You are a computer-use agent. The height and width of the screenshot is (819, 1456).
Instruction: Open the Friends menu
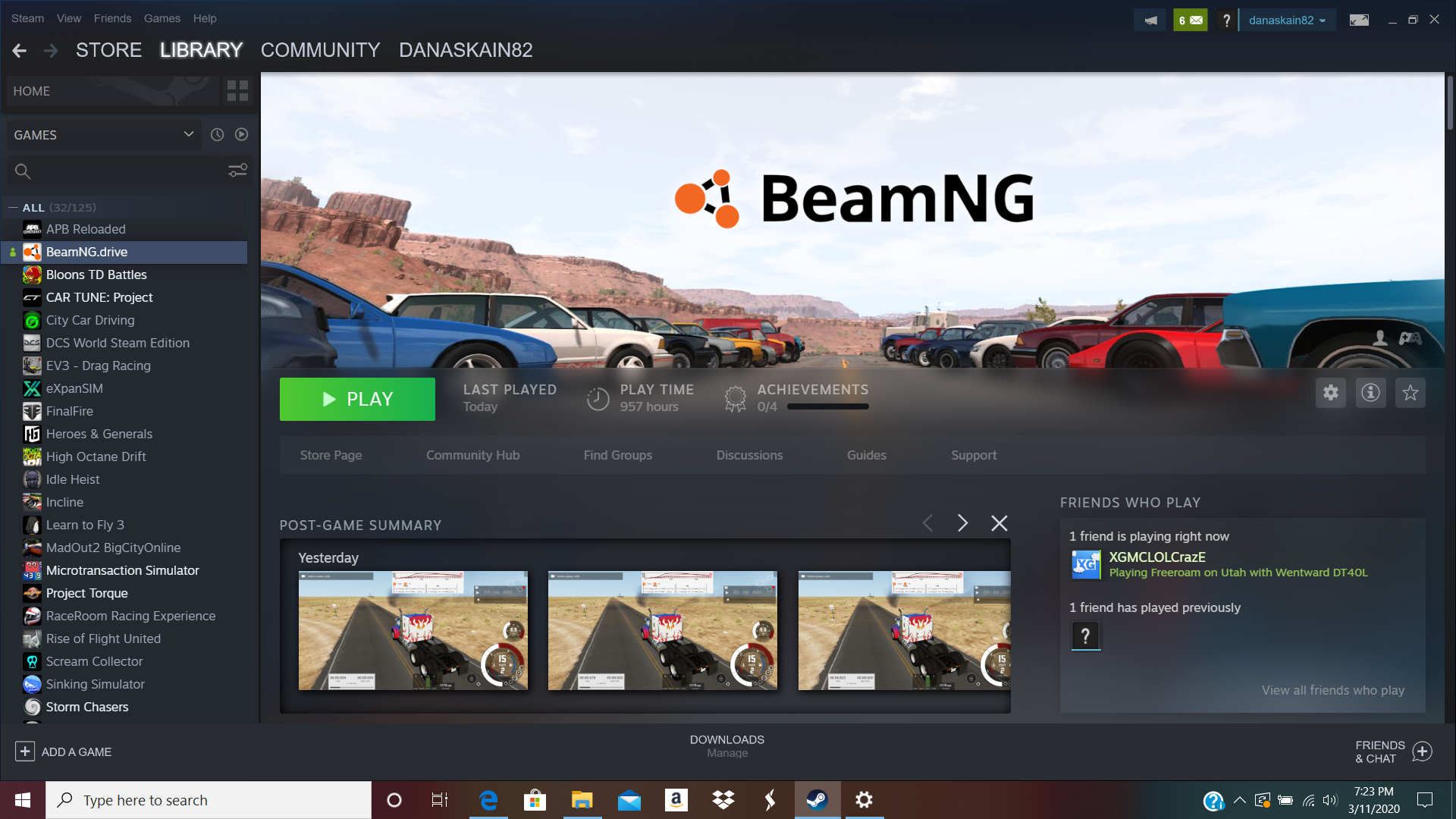(x=112, y=18)
